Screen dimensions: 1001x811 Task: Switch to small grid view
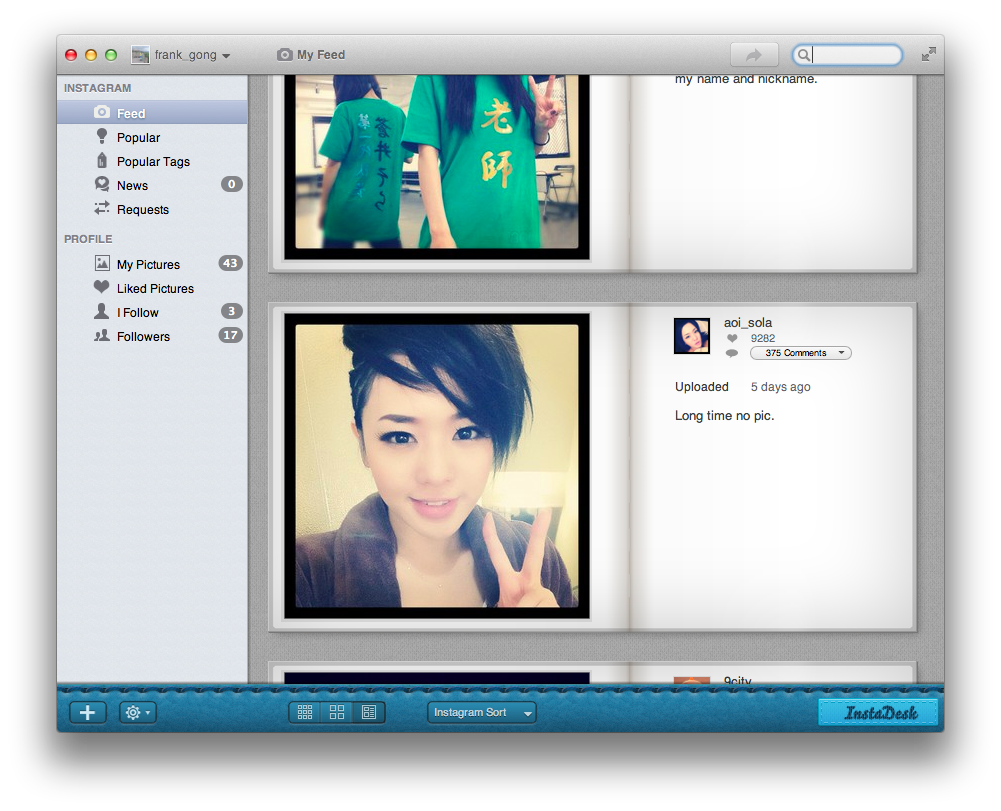pos(305,713)
